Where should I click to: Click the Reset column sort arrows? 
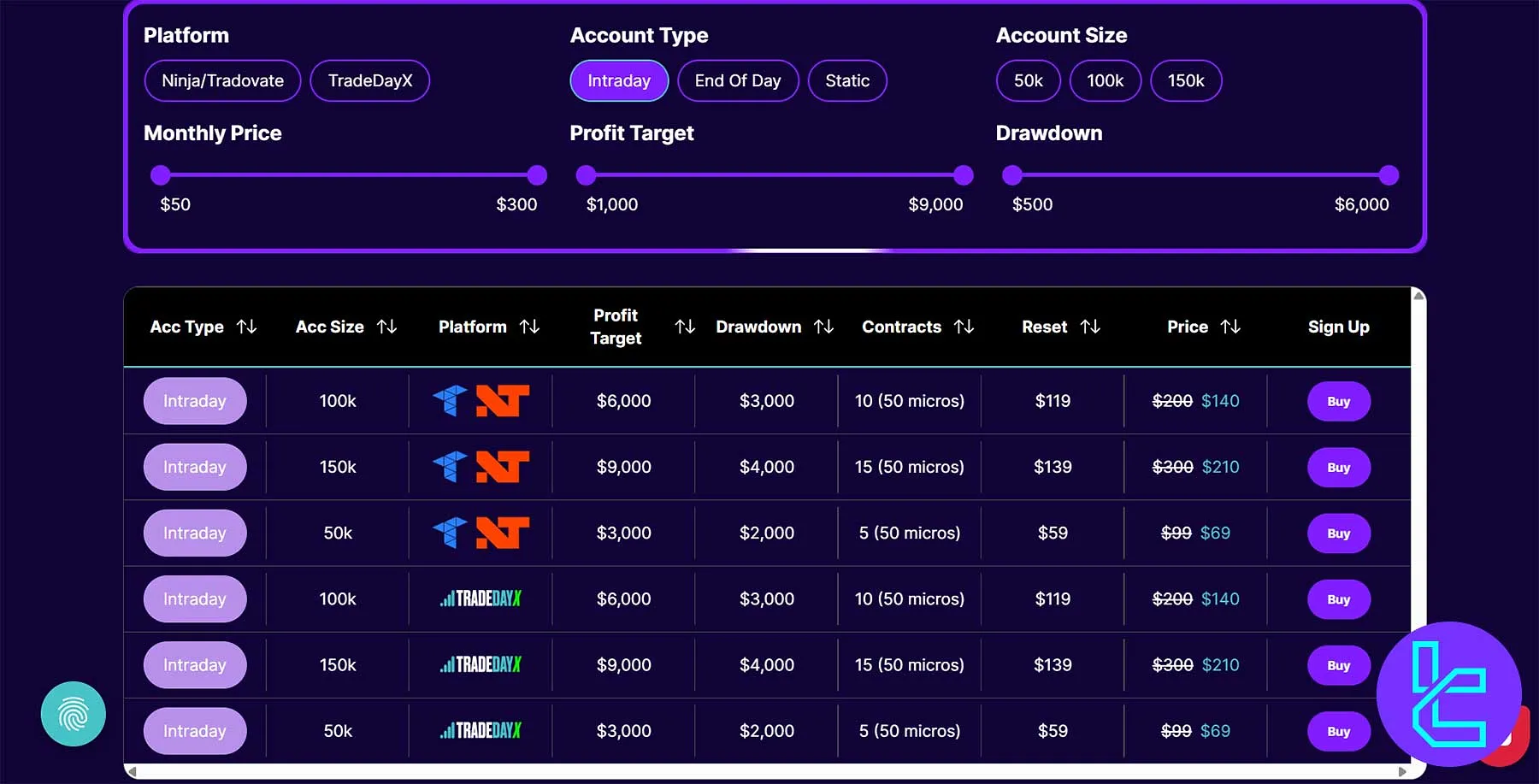coord(1090,327)
